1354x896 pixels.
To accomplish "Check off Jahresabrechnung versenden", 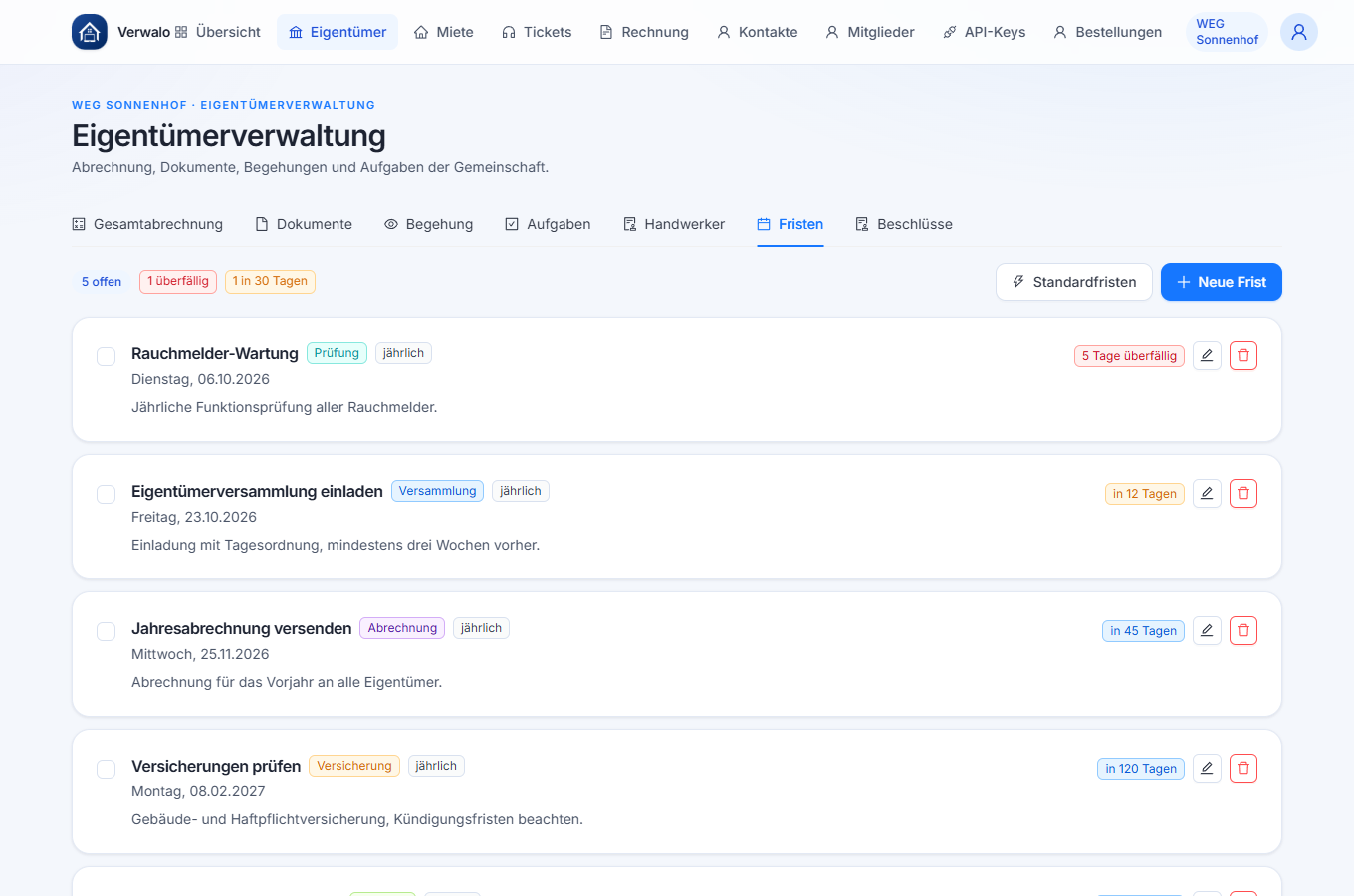I will pyautogui.click(x=106, y=631).
